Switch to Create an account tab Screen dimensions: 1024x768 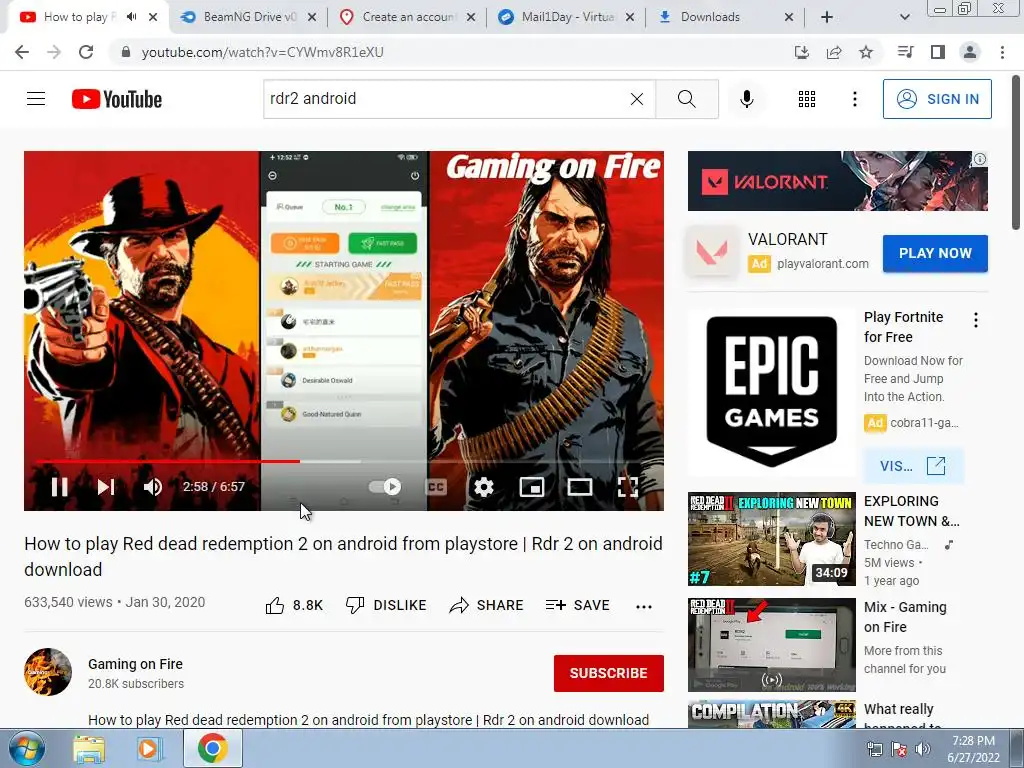pyautogui.click(x=408, y=17)
